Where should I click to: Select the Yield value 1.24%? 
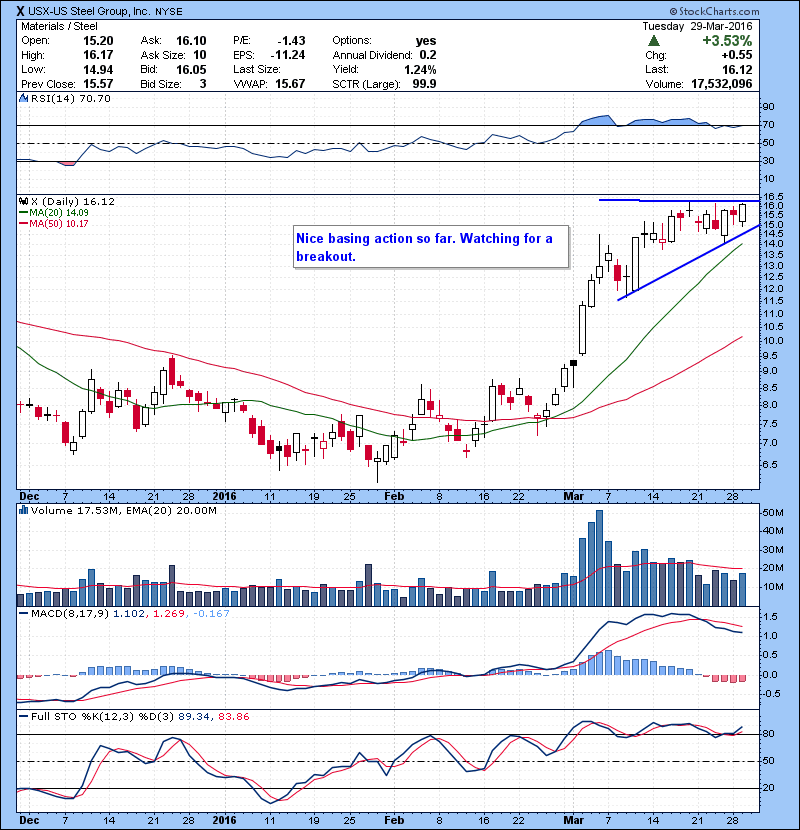pos(420,69)
